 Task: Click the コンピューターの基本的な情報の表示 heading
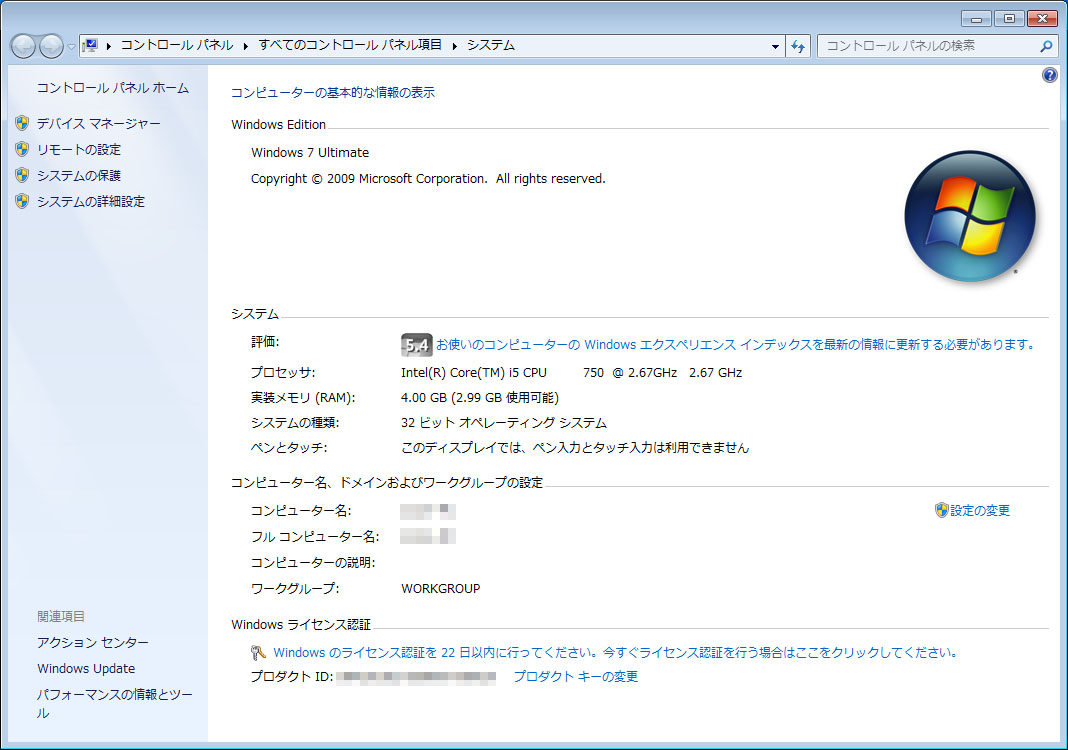coord(332,93)
